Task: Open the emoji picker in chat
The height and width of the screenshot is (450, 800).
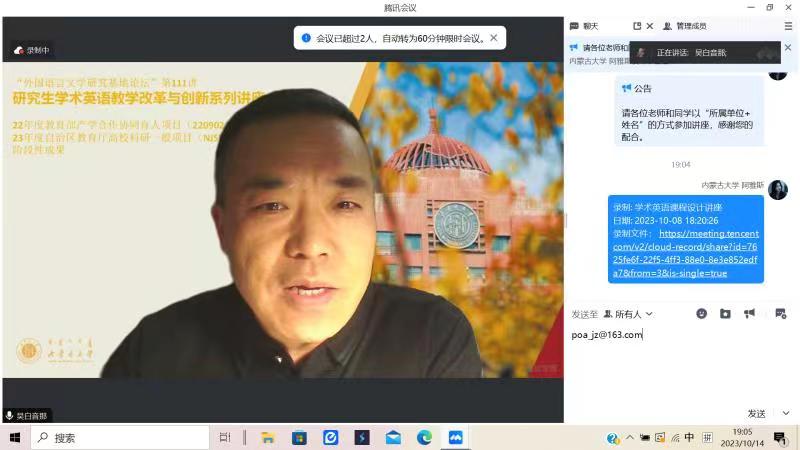Action: point(701,313)
